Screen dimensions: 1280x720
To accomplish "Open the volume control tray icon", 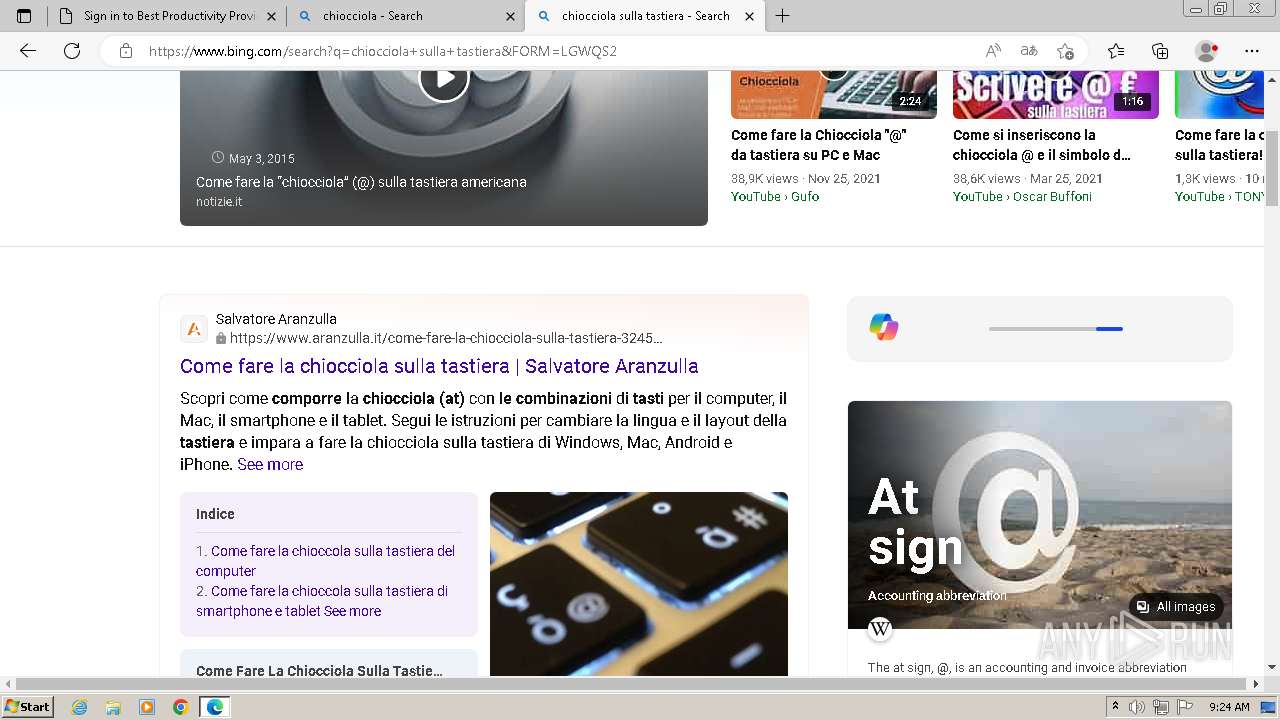I will (x=1137, y=707).
